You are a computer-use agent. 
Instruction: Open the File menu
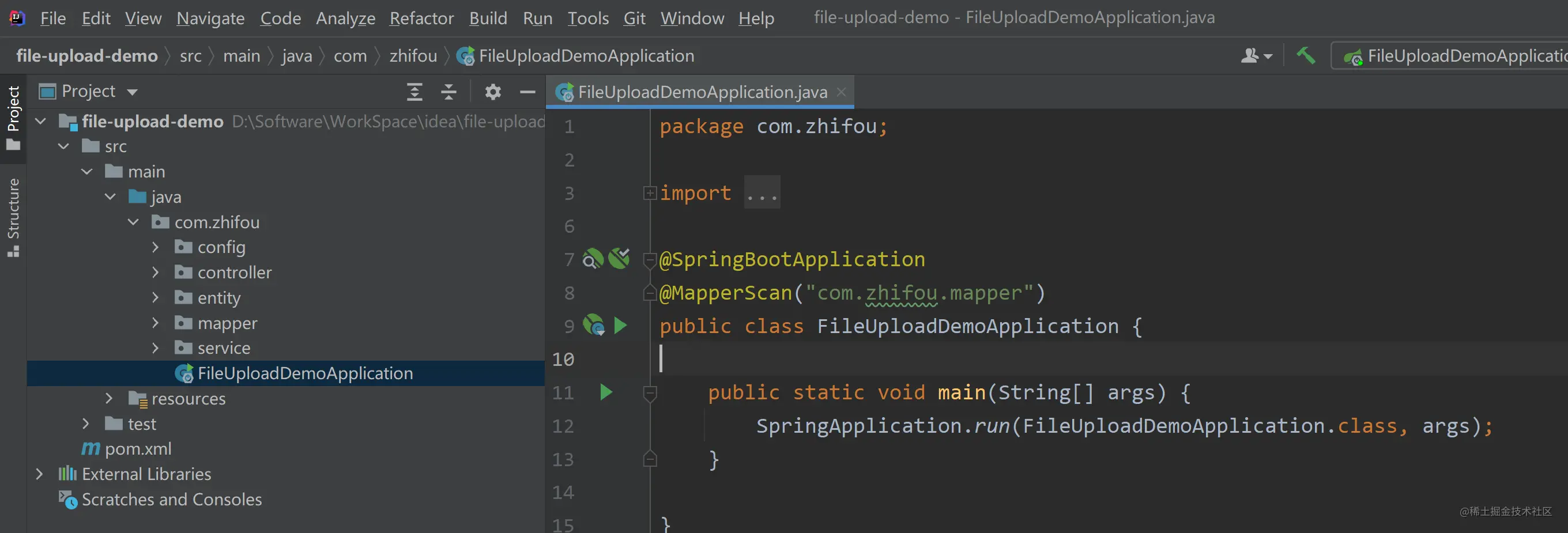point(53,18)
